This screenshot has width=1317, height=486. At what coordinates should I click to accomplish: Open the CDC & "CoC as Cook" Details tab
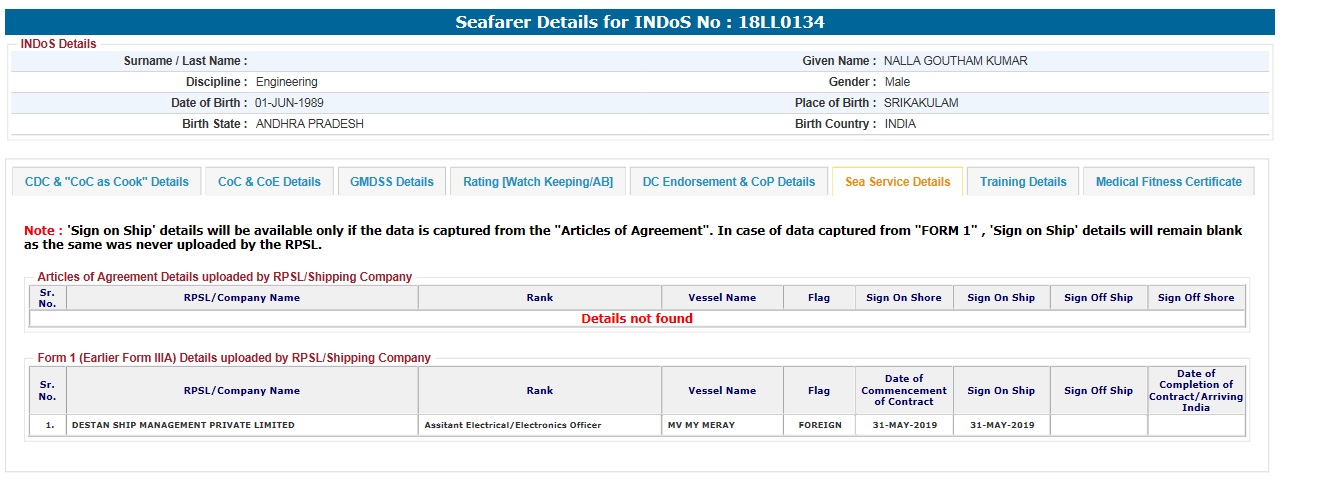(x=107, y=182)
